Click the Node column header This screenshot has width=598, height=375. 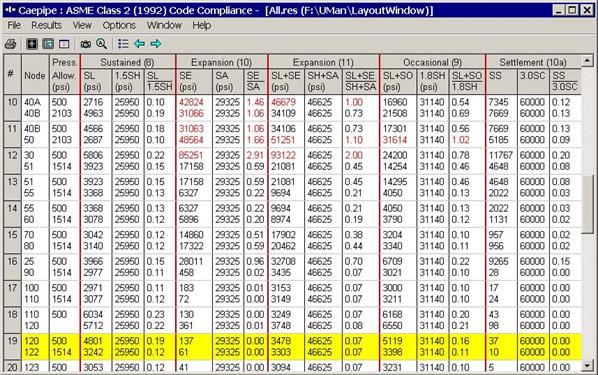(x=35, y=74)
